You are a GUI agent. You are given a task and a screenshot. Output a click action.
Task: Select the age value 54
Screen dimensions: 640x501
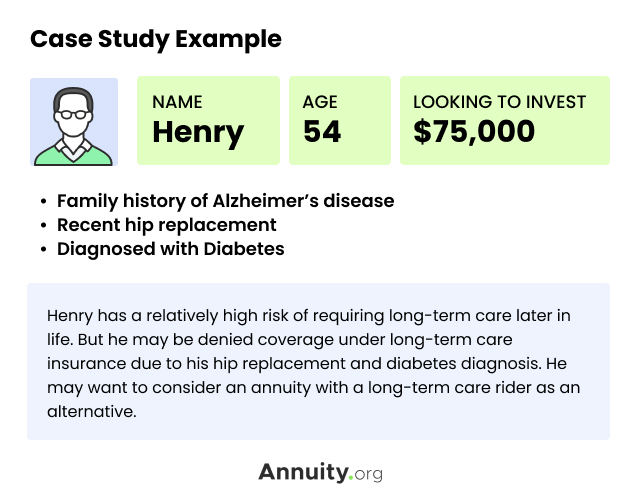tap(323, 132)
